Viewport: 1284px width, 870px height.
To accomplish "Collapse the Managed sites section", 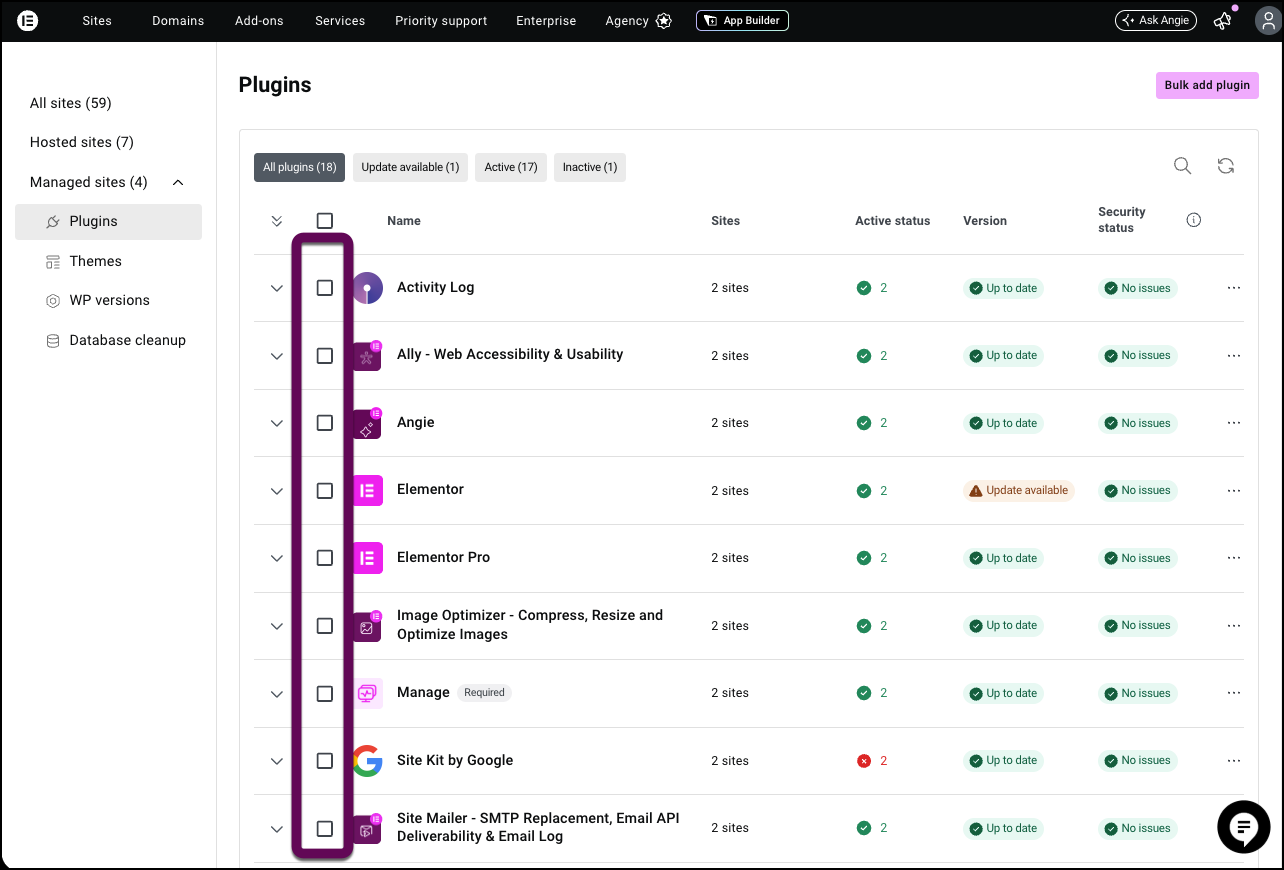I will [178, 182].
